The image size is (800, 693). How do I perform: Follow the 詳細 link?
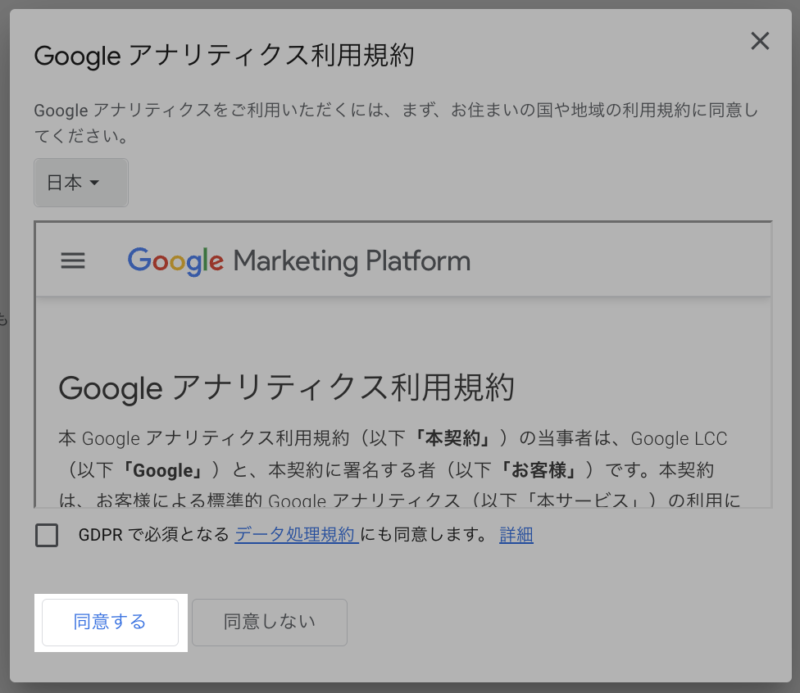(x=516, y=535)
